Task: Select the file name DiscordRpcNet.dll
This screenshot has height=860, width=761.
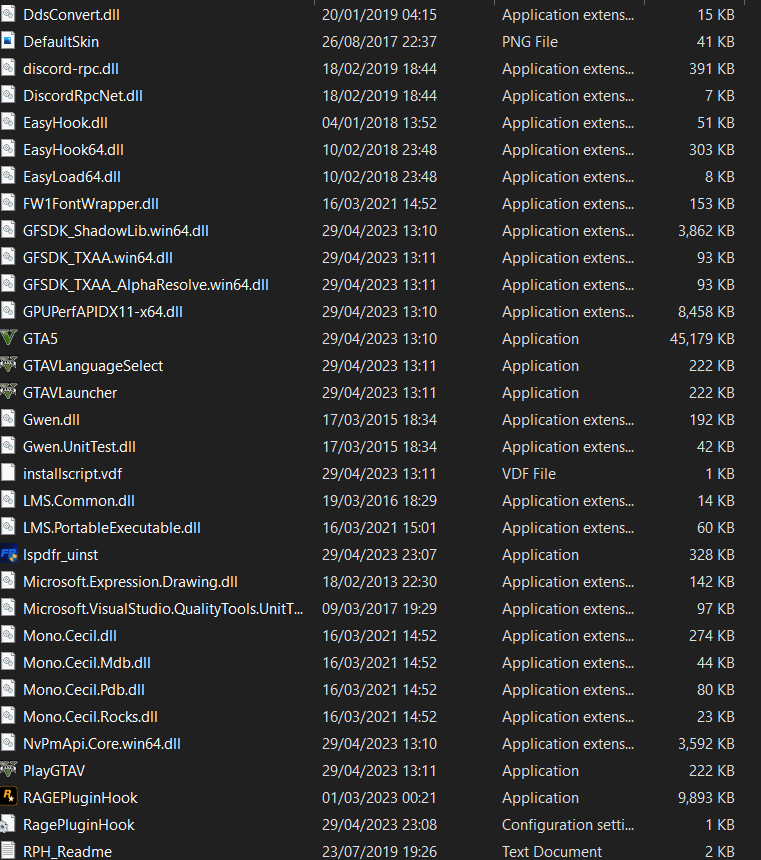Action: click(83, 95)
